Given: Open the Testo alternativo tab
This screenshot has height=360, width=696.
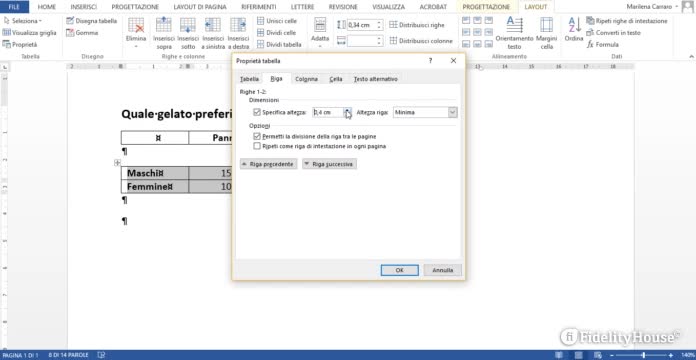Looking at the screenshot, I should 376,79.
